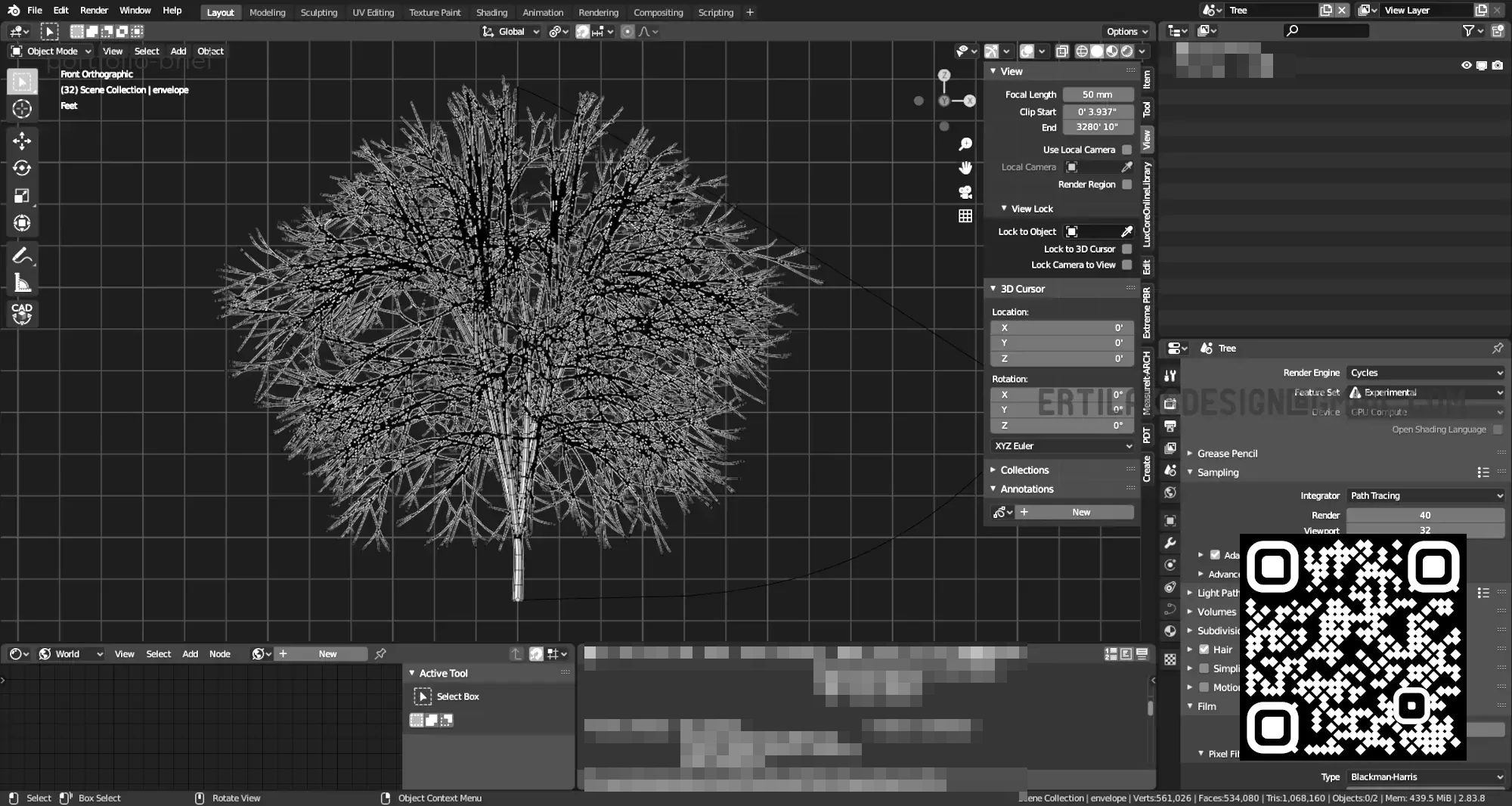Select the Rotate tool in toolbar
This screenshot has height=806, width=1512.
22,168
